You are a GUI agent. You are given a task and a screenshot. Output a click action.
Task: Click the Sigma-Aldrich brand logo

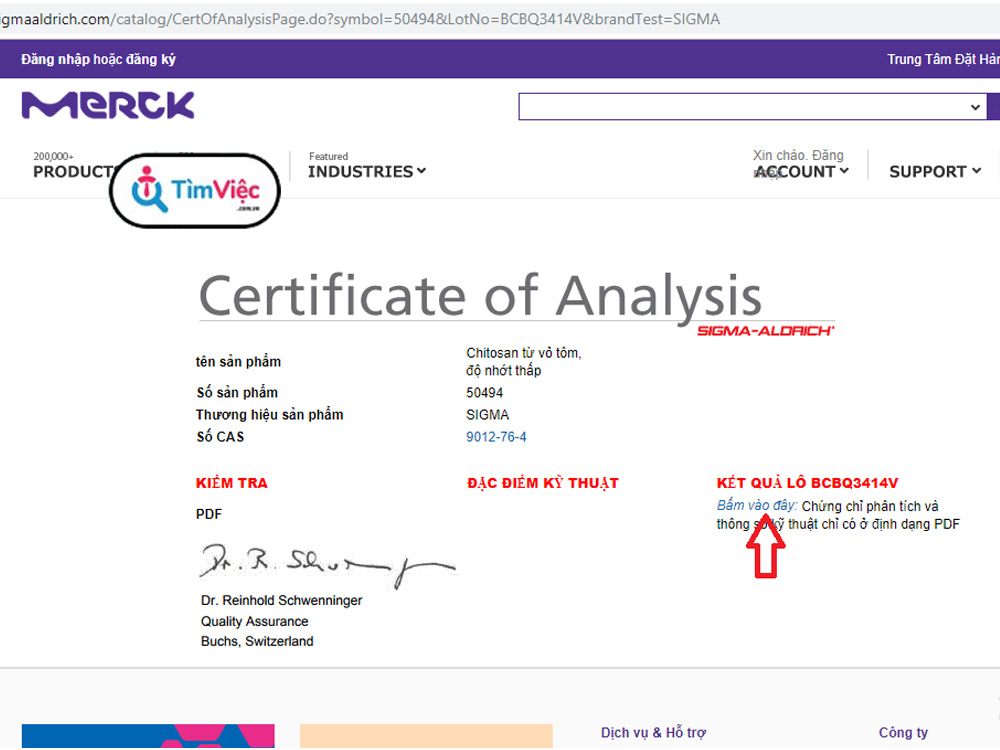click(x=765, y=330)
